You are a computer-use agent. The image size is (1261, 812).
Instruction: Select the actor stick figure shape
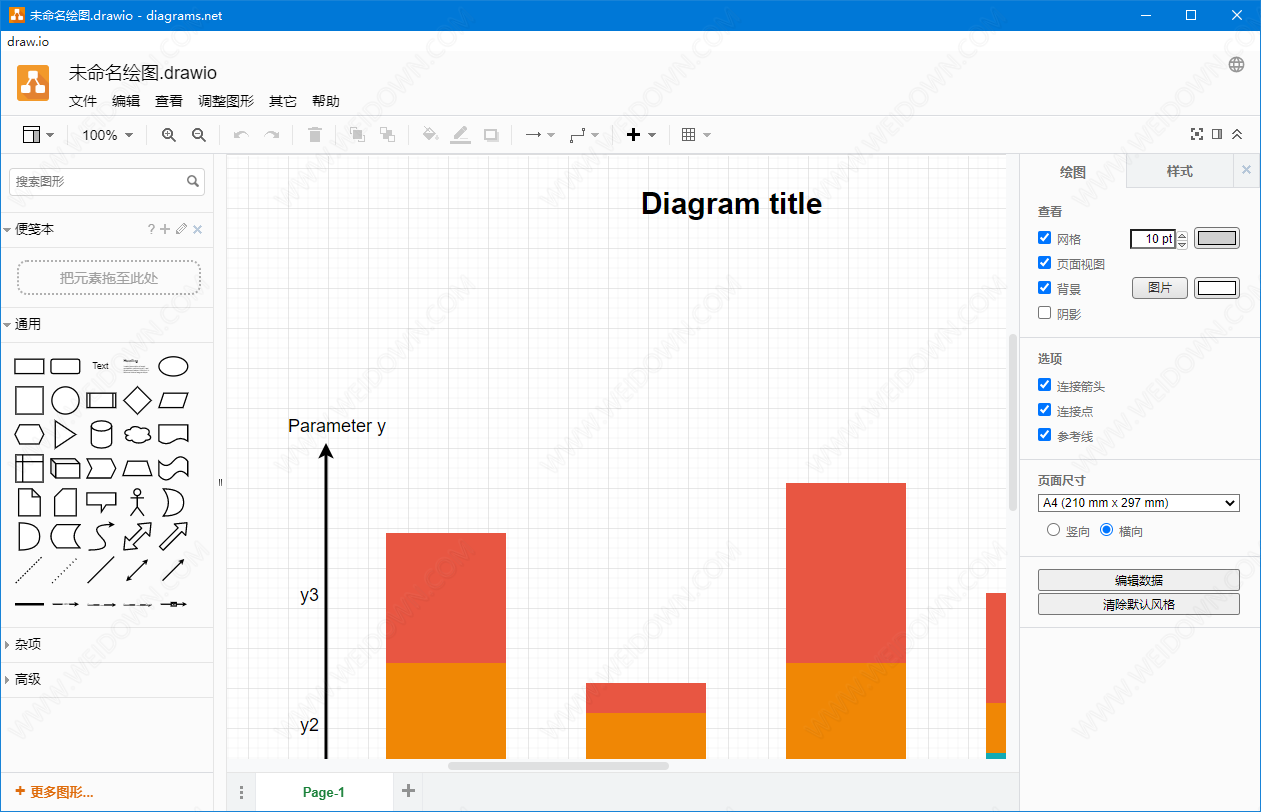[137, 502]
